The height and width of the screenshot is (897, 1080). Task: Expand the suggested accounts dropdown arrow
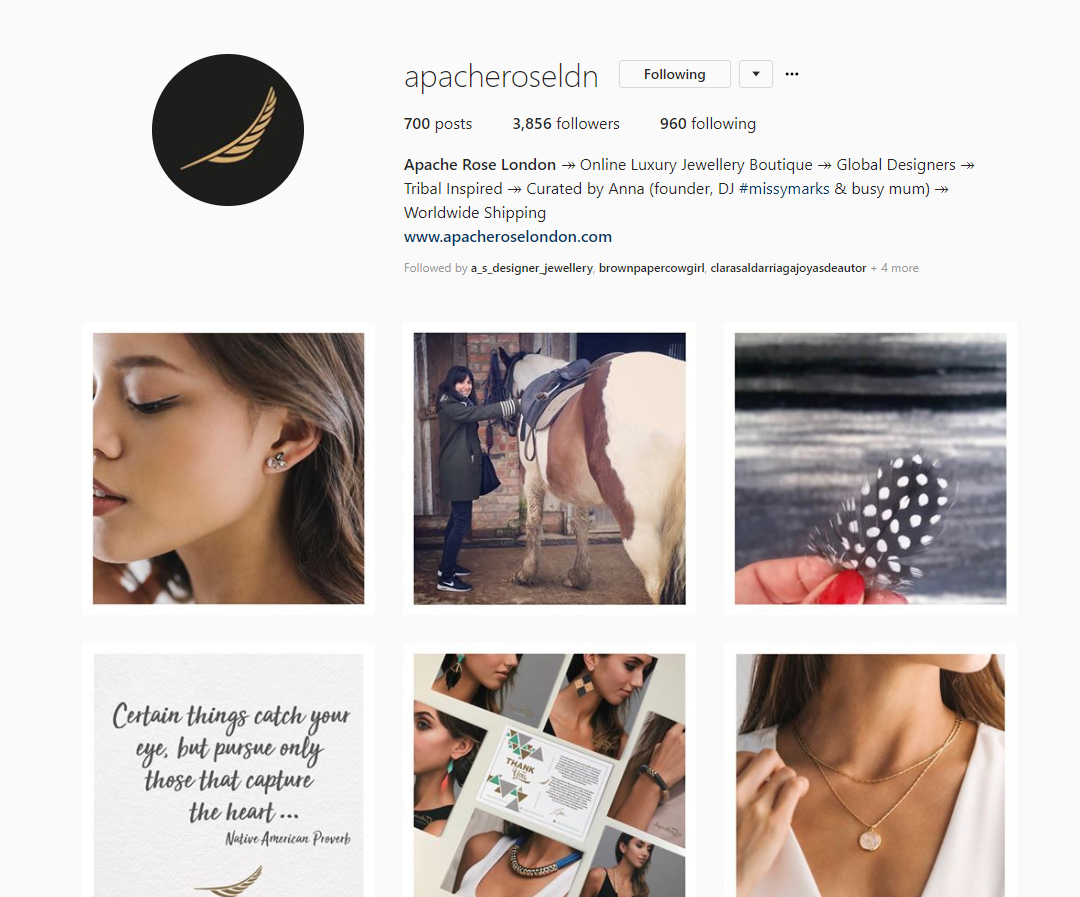point(756,74)
